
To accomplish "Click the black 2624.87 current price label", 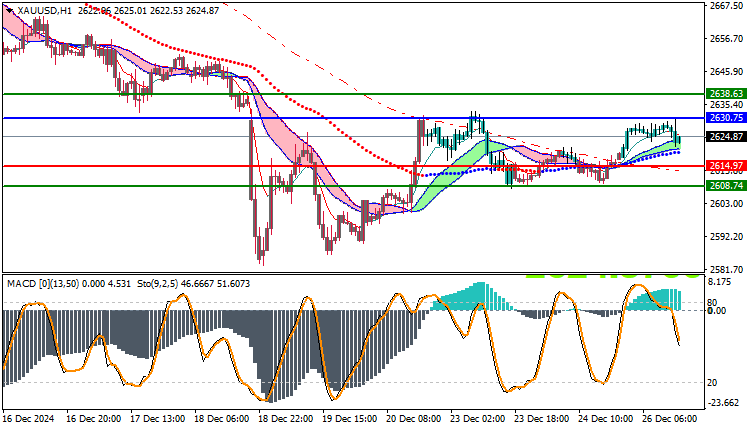I will coord(726,137).
